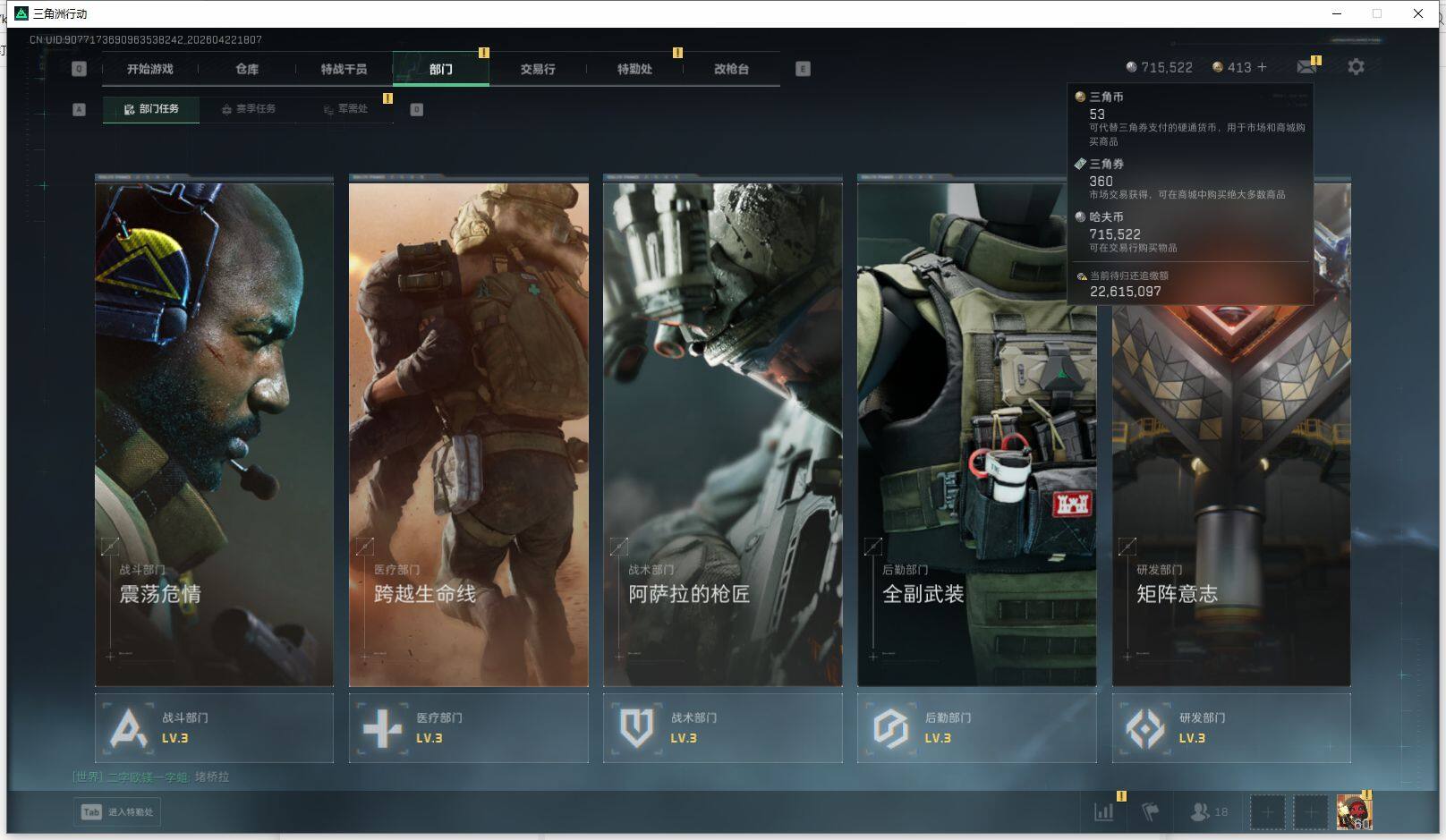This screenshot has width=1446, height=840.
Task: Click the first empty squad slot
Action: (1267, 812)
